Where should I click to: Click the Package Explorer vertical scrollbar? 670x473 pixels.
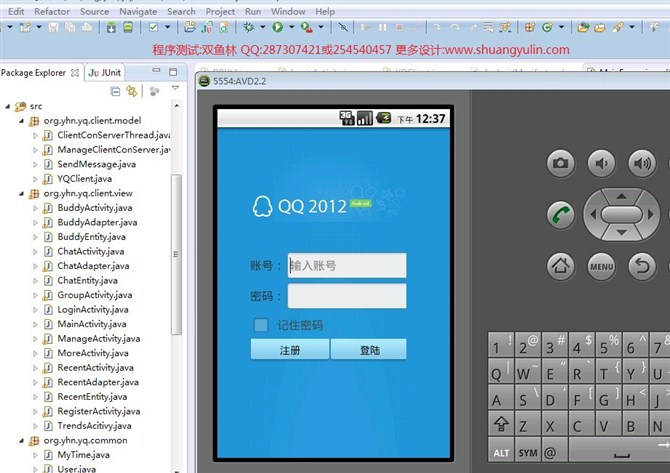click(x=176, y=254)
